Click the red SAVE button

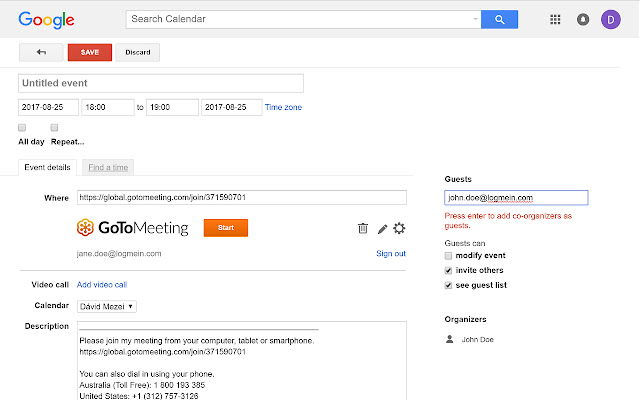click(x=89, y=53)
